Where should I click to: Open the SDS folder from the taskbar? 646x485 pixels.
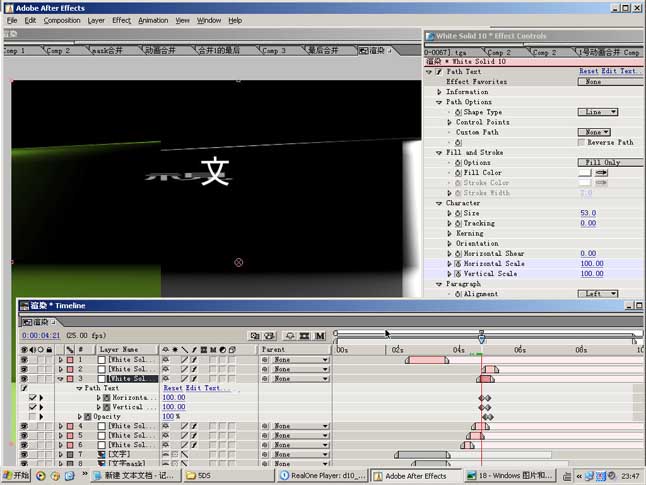[x=229, y=476]
